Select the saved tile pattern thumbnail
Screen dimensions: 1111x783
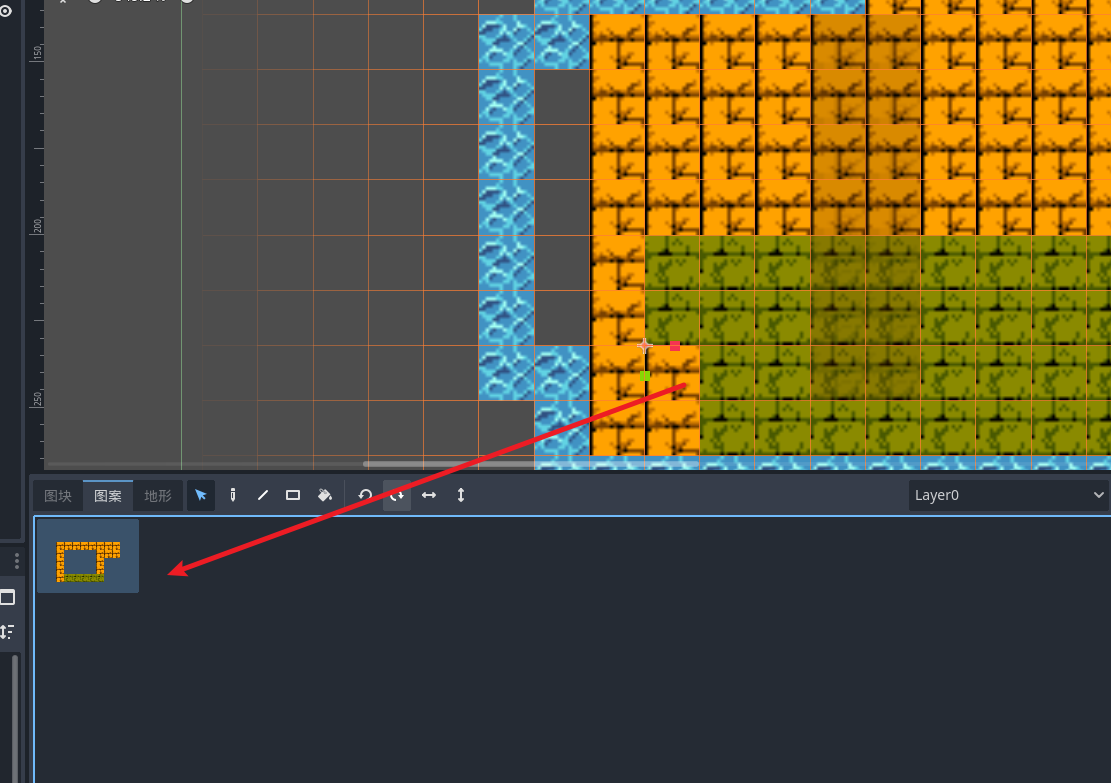[x=88, y=556]
